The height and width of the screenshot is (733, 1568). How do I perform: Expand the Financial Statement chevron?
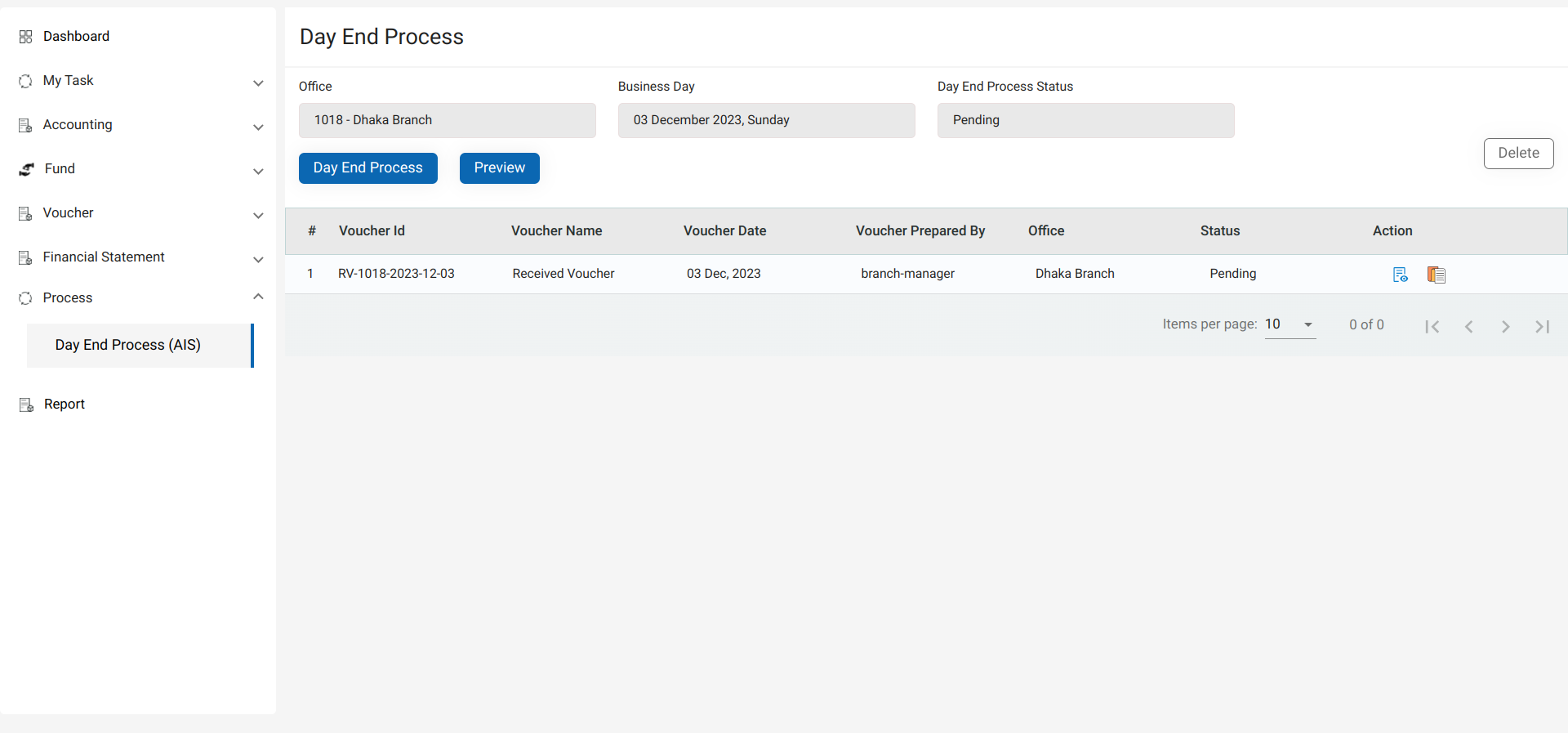258,259
